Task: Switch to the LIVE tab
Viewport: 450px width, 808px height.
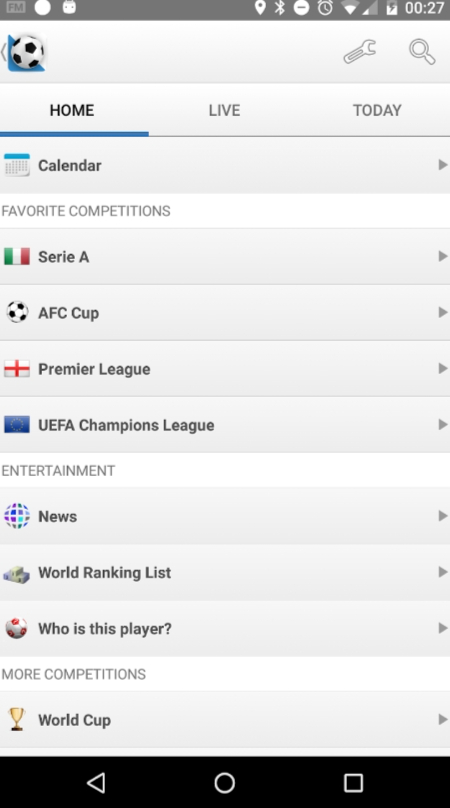Action: tap(224, 110)
